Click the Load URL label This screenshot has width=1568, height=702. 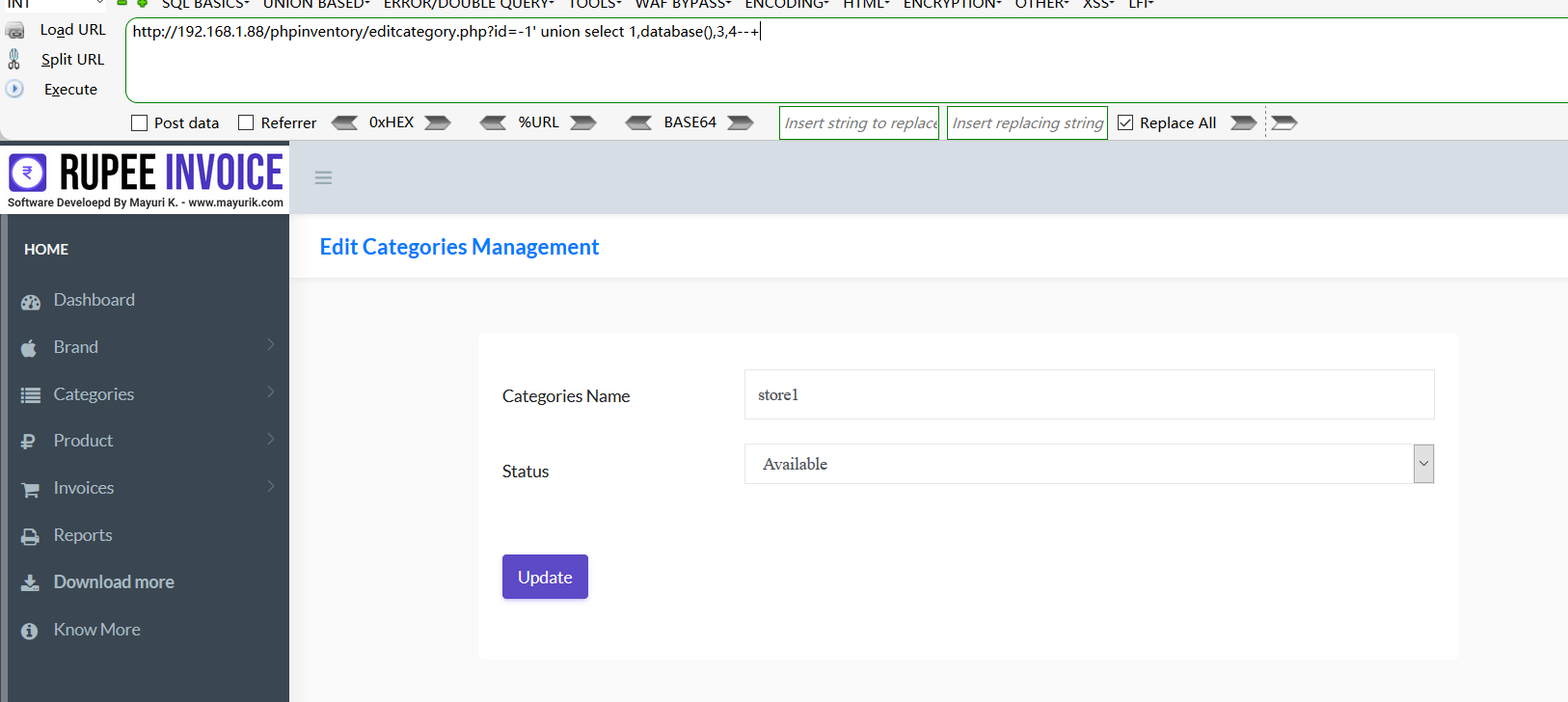point(72,30)
